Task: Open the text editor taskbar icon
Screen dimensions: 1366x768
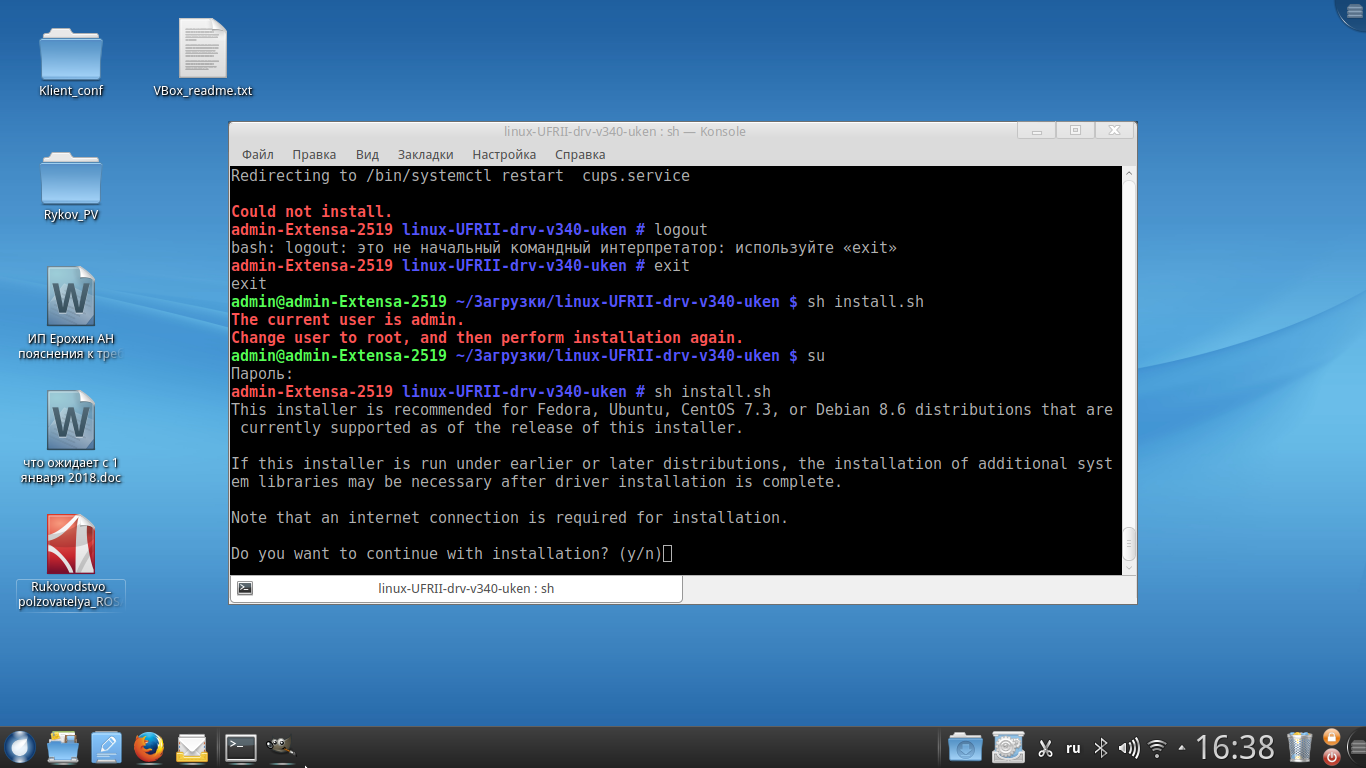Action: tap(106, 747)
